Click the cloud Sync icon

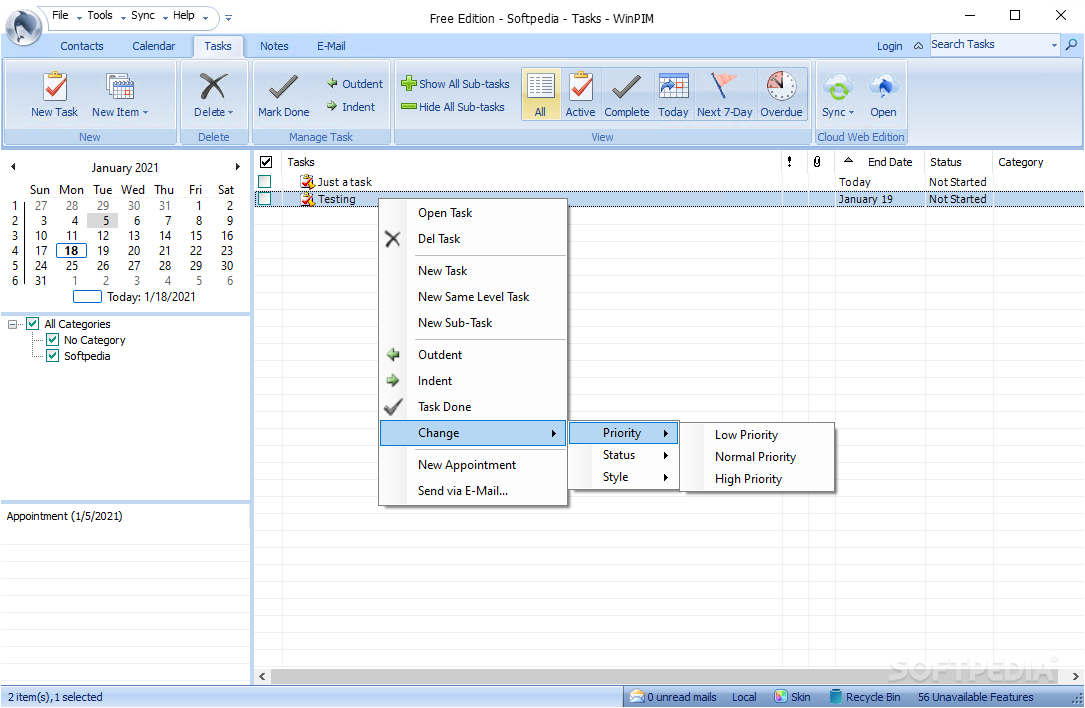[x=838, y=89]
